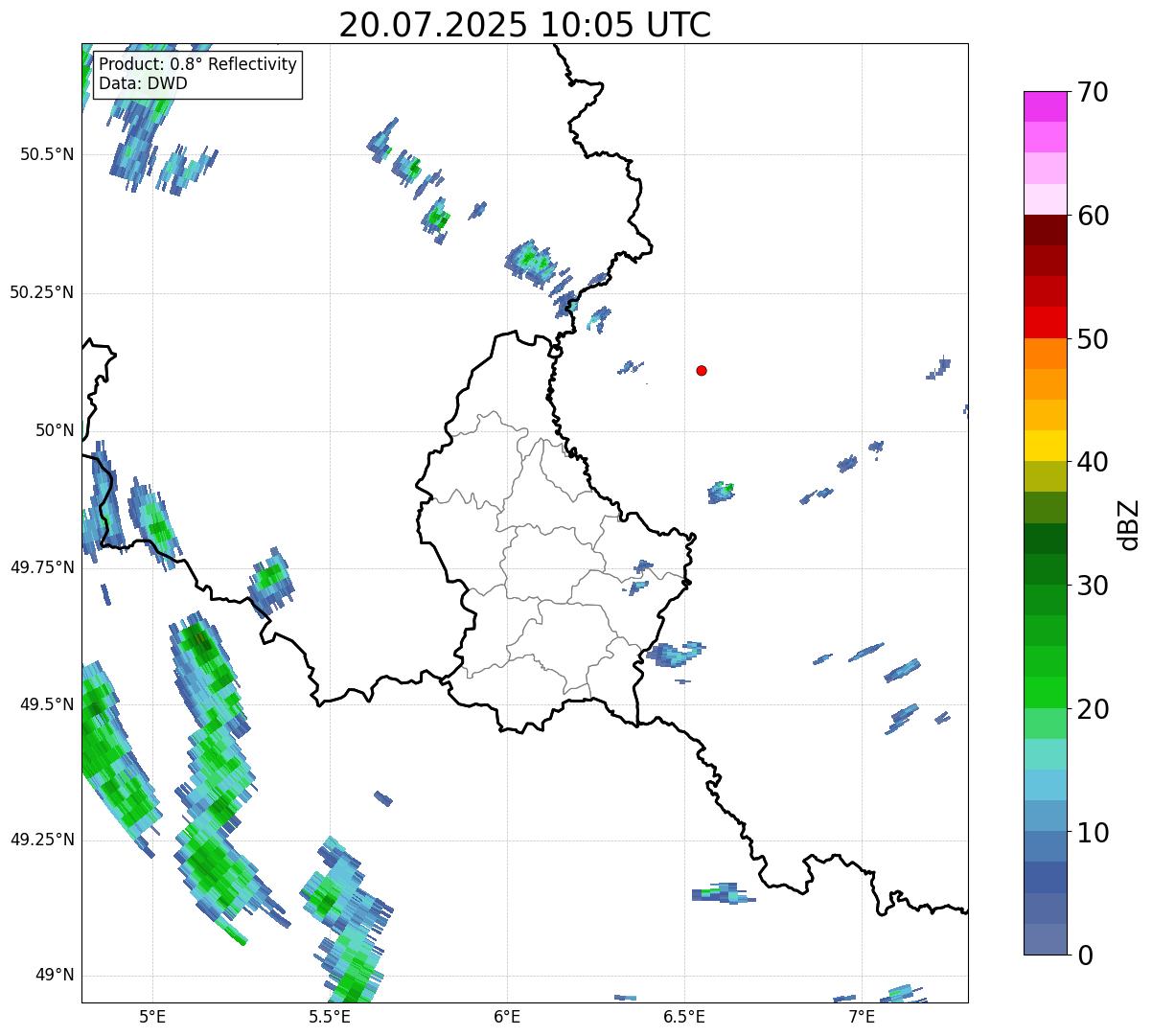Click the orange colorbar segment below 50
The height and width of the screenshot is (1036, 1152).
tap(1045, 354)
